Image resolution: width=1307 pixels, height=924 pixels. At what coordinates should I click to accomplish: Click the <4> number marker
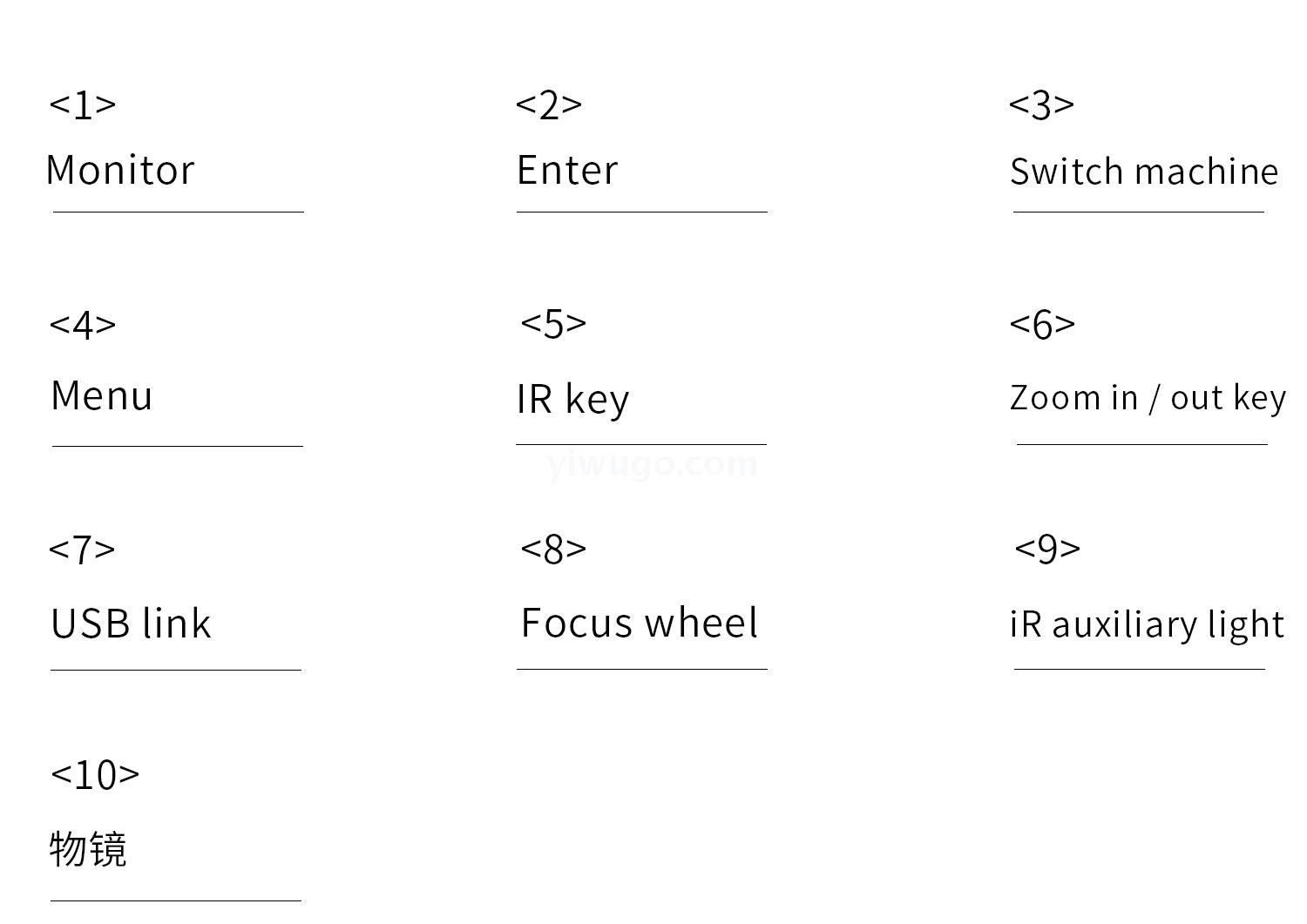83,324
